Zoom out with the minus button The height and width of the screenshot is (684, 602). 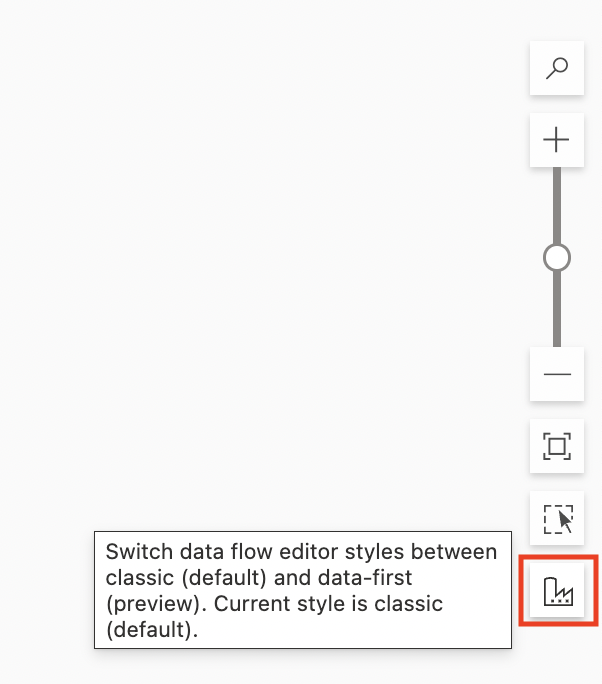pyautogui.click(x=557, y=374)
